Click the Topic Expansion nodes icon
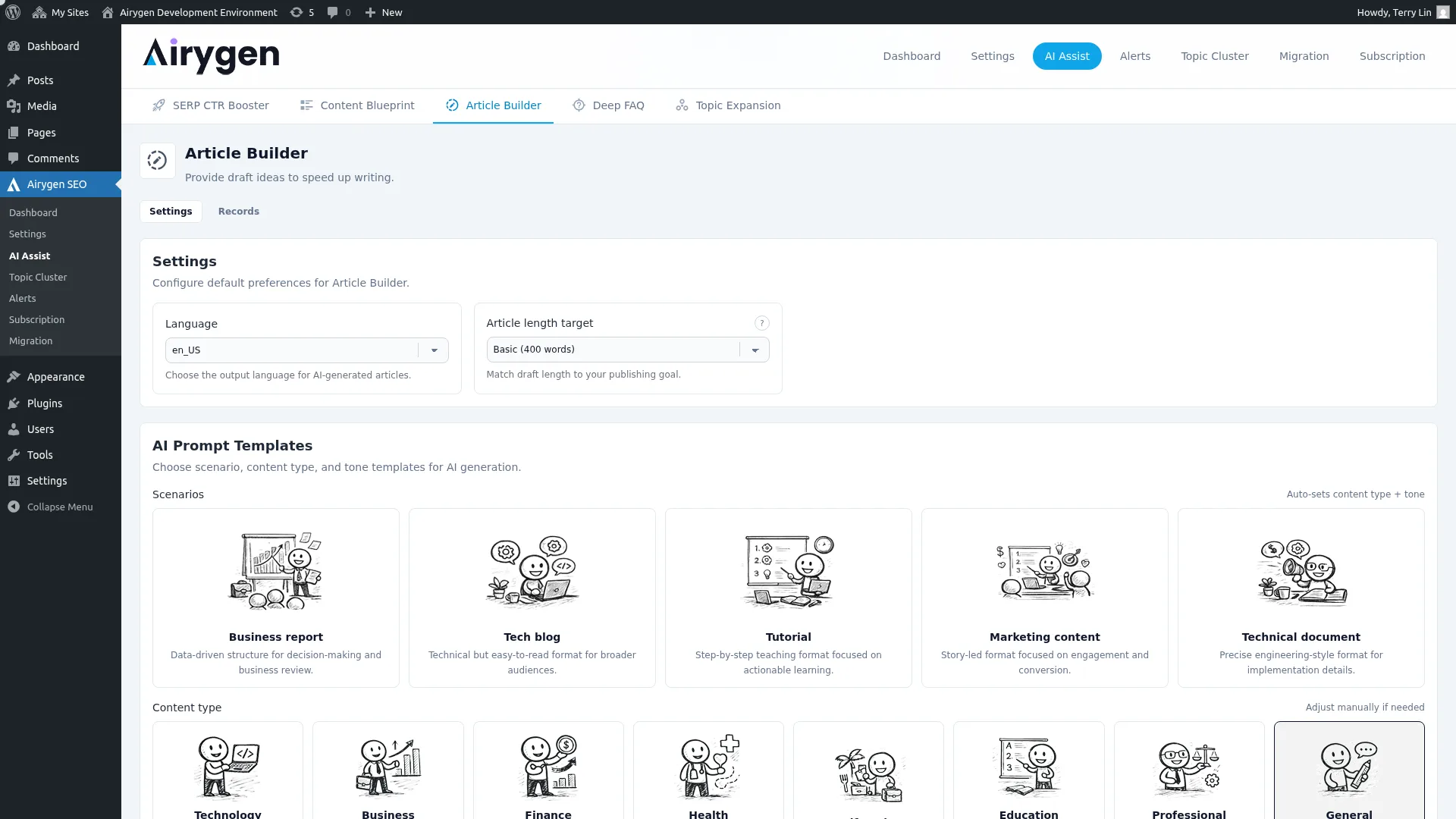The image size is (1456, 819). (x=682, y=105)
